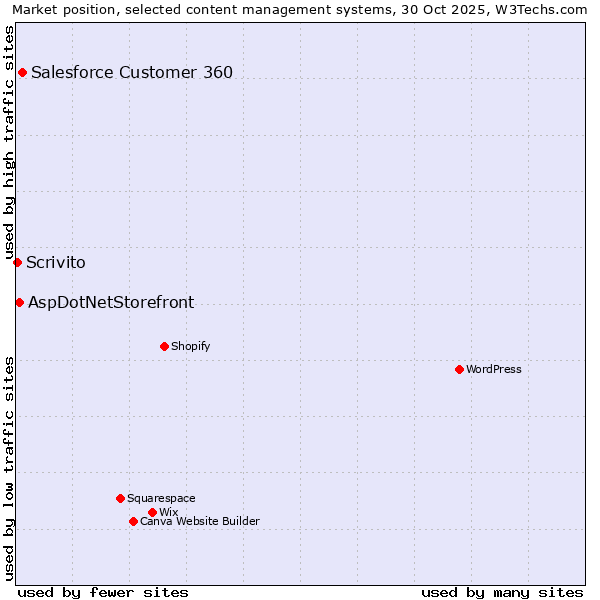
Task: Click the 'used by low traffic sites' axis label
Action: [x=9, y=467]
